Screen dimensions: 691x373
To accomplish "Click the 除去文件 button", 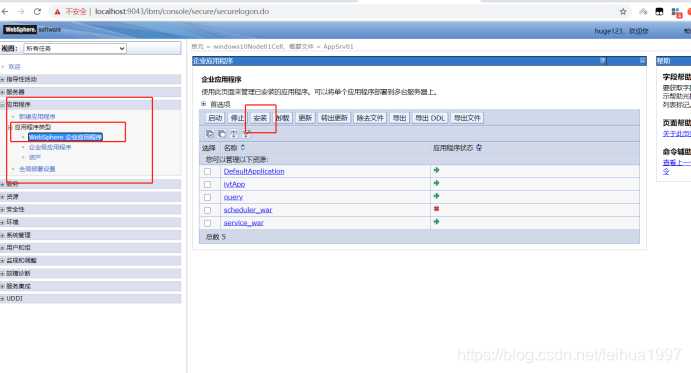I will coord(370,118).
